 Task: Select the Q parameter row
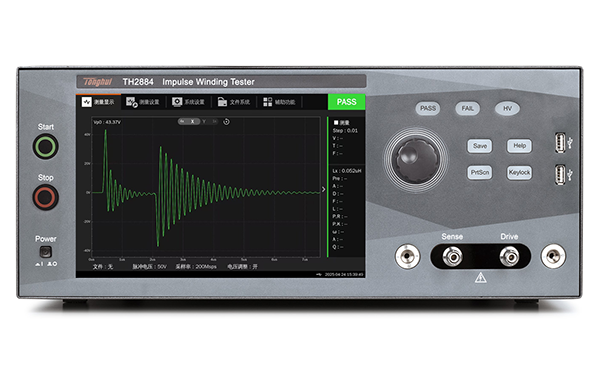[x=338, y=247]
